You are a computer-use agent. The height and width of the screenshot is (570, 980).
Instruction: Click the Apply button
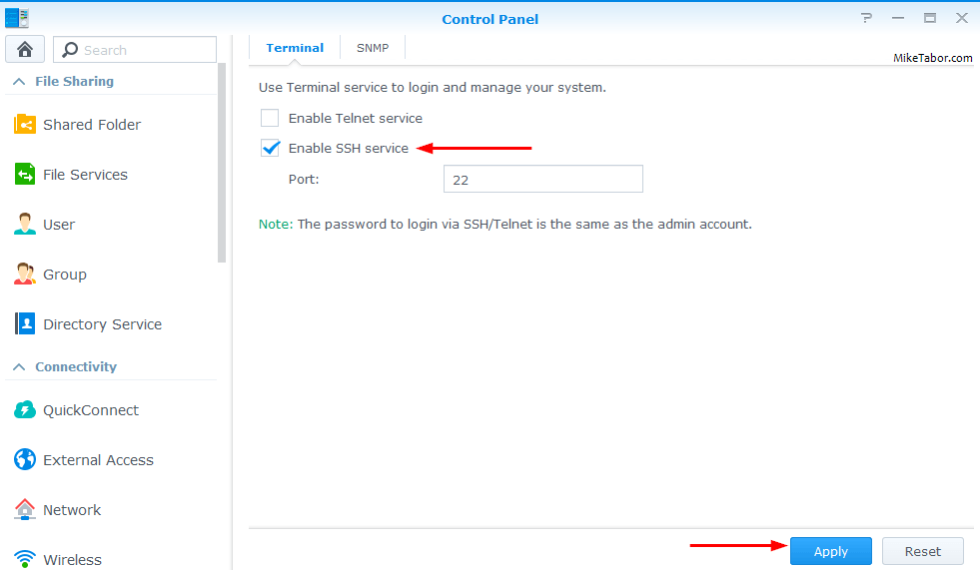pyautogui.click(x=831, y=551)
